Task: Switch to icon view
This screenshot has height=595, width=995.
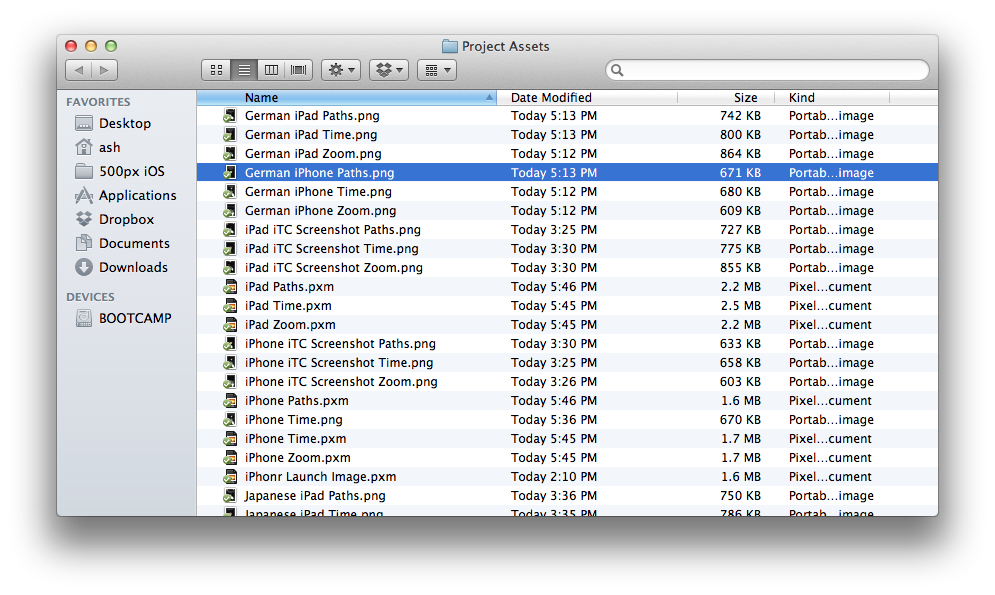Action: [x=216, y=70]
